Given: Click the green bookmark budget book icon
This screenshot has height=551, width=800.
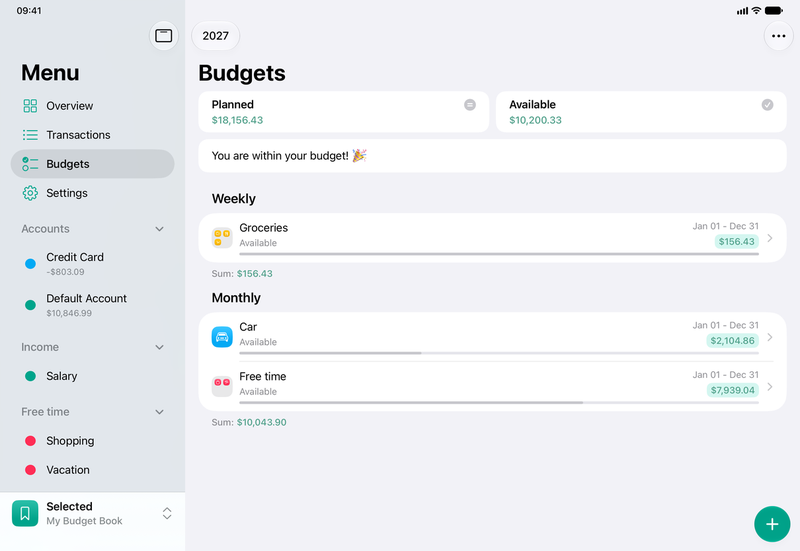Looking at the screenshot, I should click(x=25, y=513).
